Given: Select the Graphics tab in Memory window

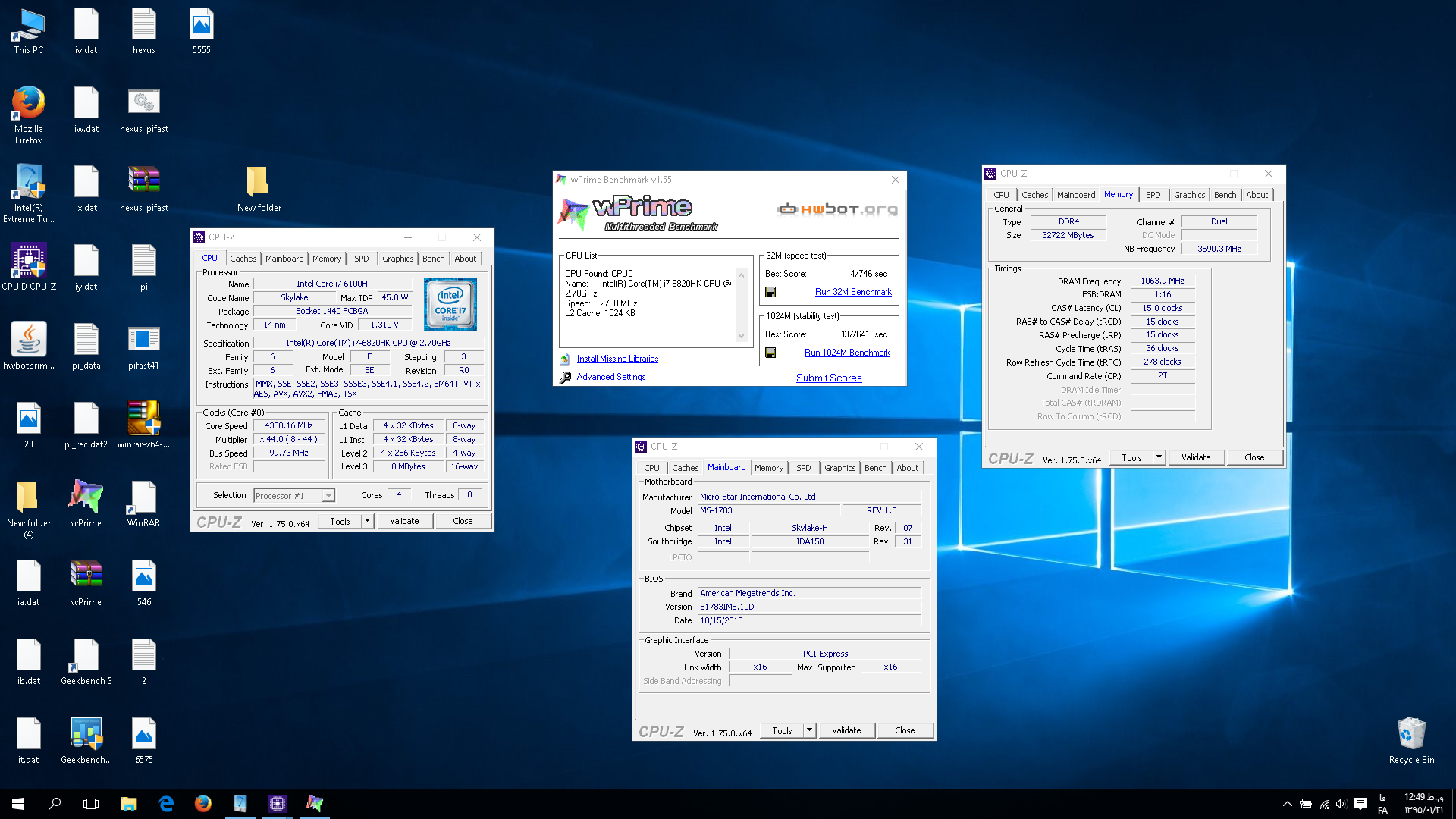Looking at the screenshot, I should coord(1189,195).
